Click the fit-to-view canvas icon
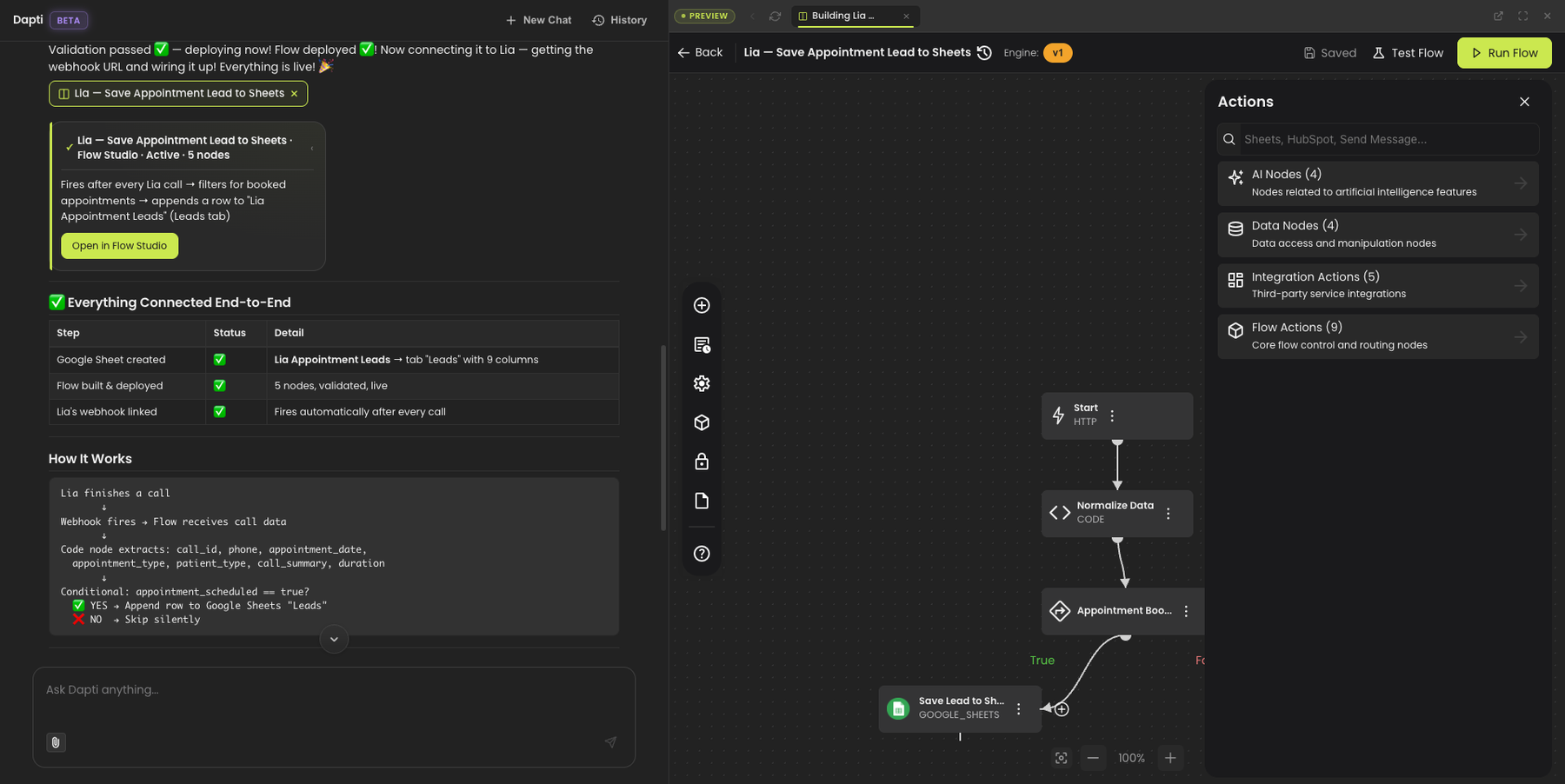 pyautogui.click(x=1061, y=758)
